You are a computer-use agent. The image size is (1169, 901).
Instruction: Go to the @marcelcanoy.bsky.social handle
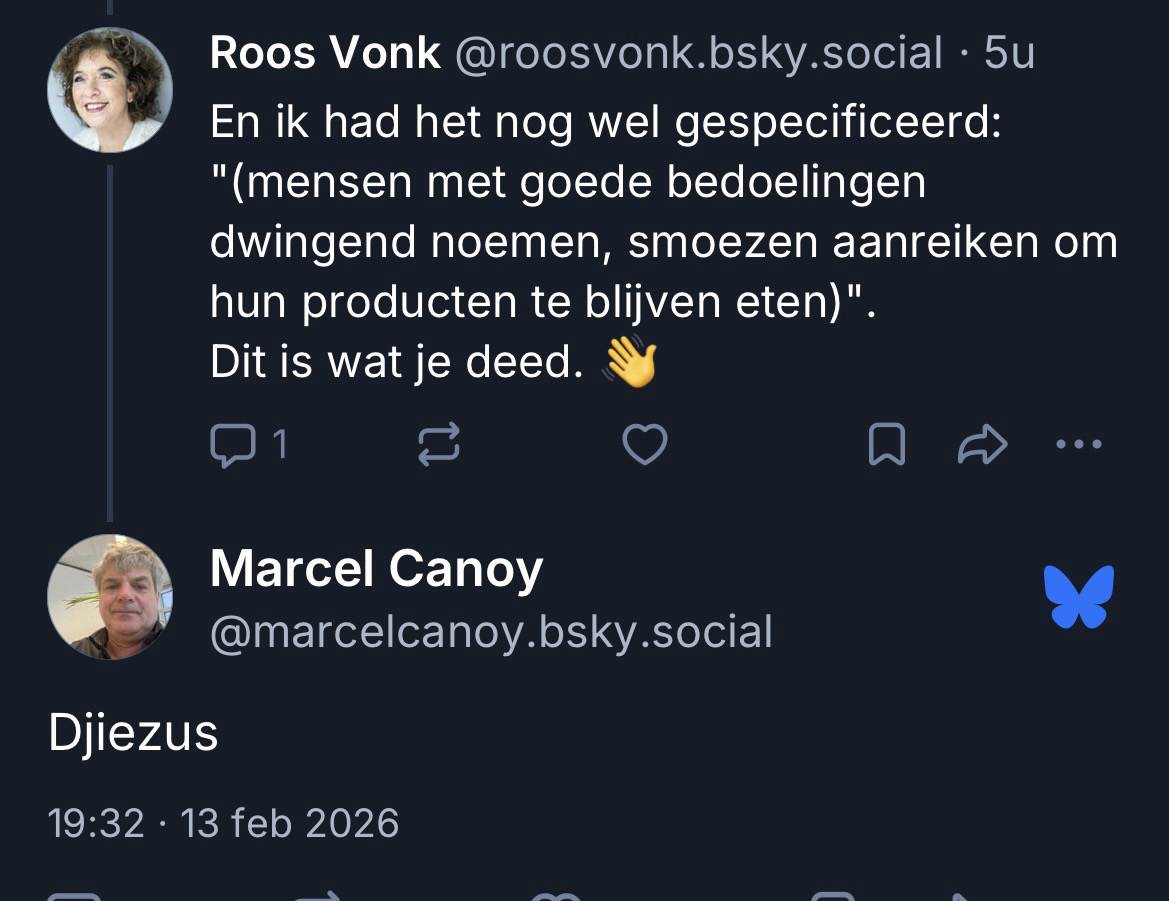coord(491,632)
